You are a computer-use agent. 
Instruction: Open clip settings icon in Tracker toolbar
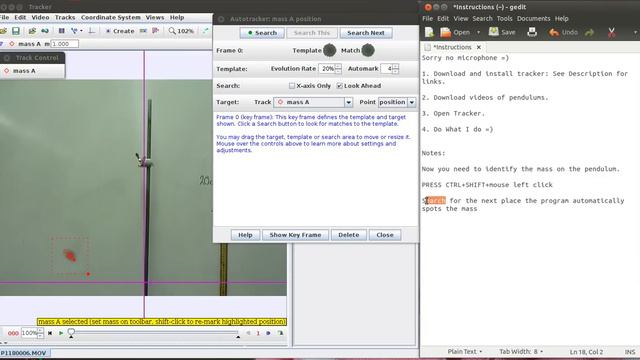(62, 31)
